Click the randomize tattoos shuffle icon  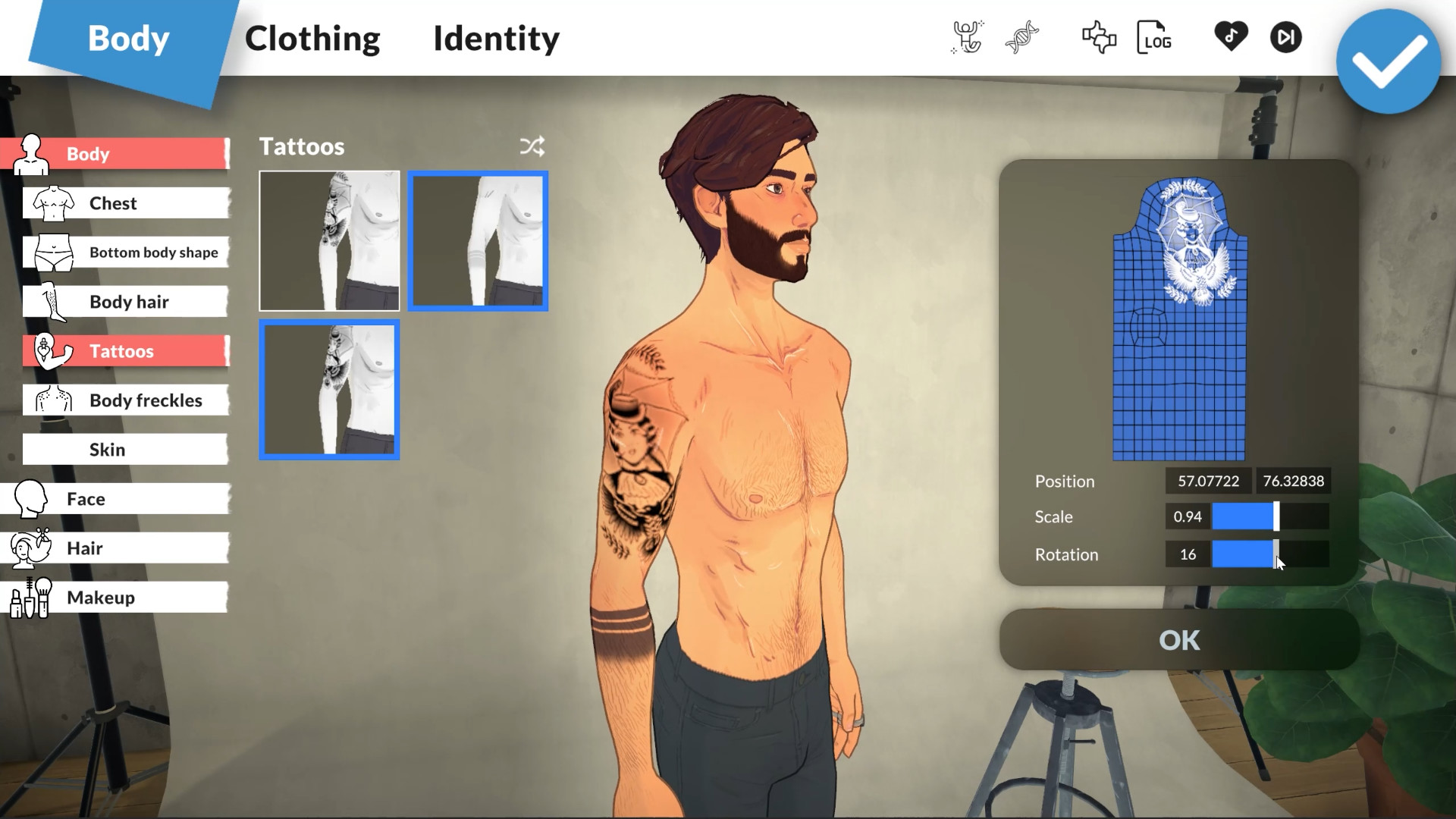532,146
